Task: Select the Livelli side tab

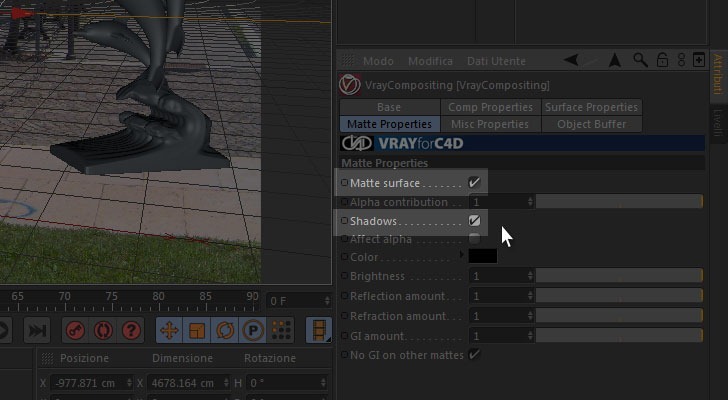Action: tap(718, 123)
